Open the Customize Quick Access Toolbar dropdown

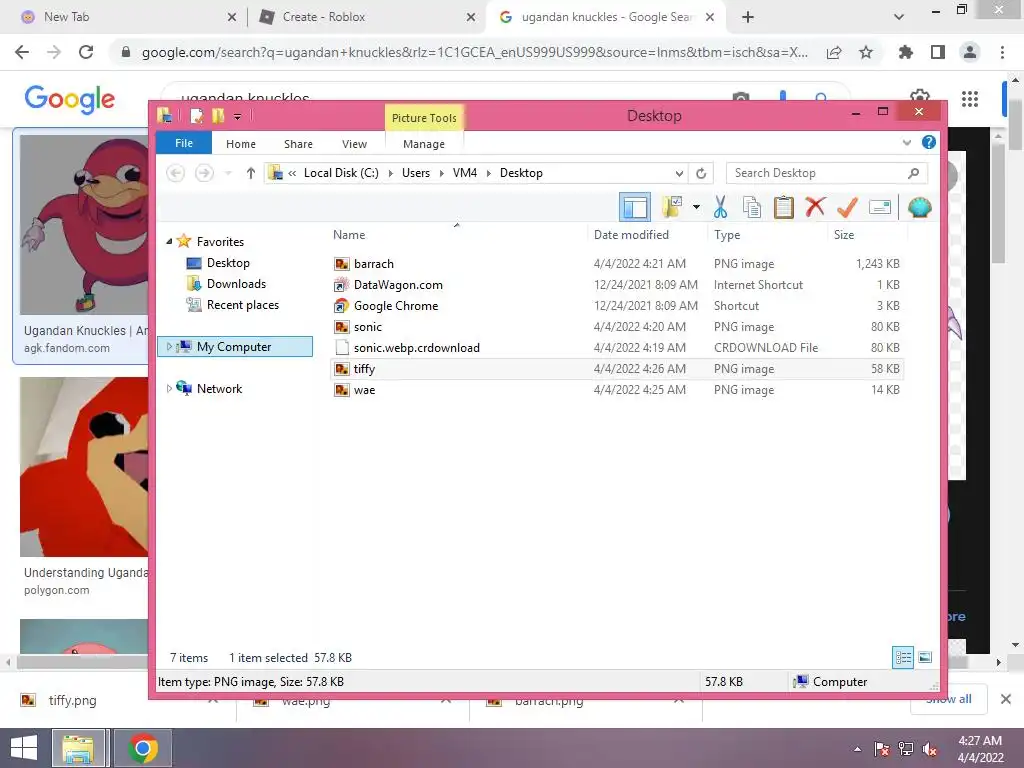[x=237, y=117]
